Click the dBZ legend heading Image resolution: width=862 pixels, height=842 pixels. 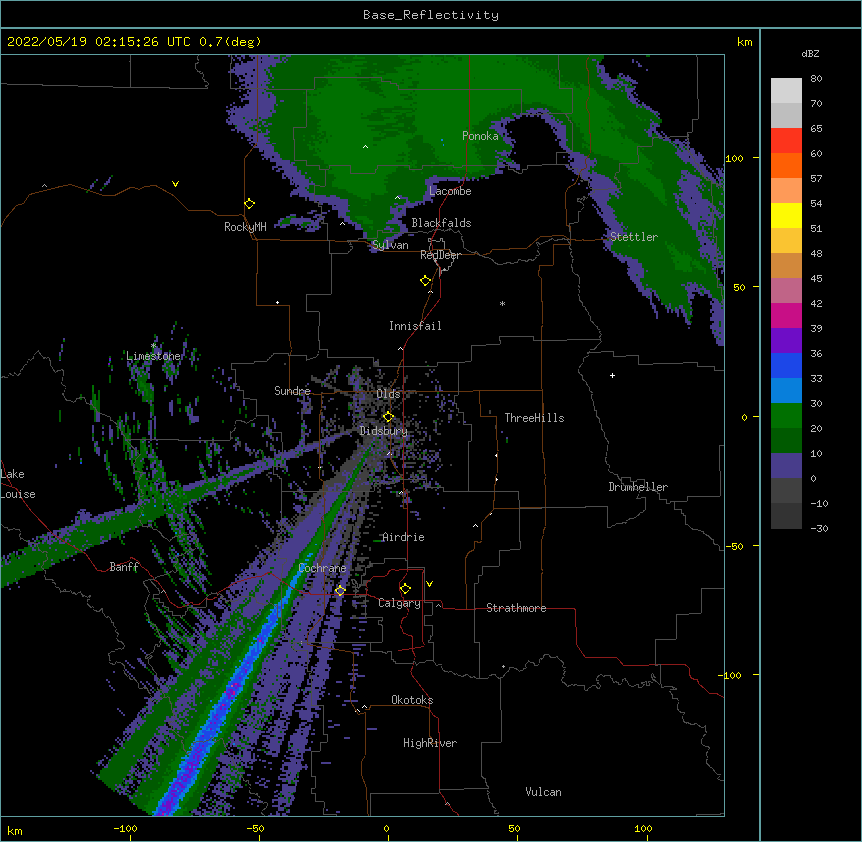tap(810, 54)
